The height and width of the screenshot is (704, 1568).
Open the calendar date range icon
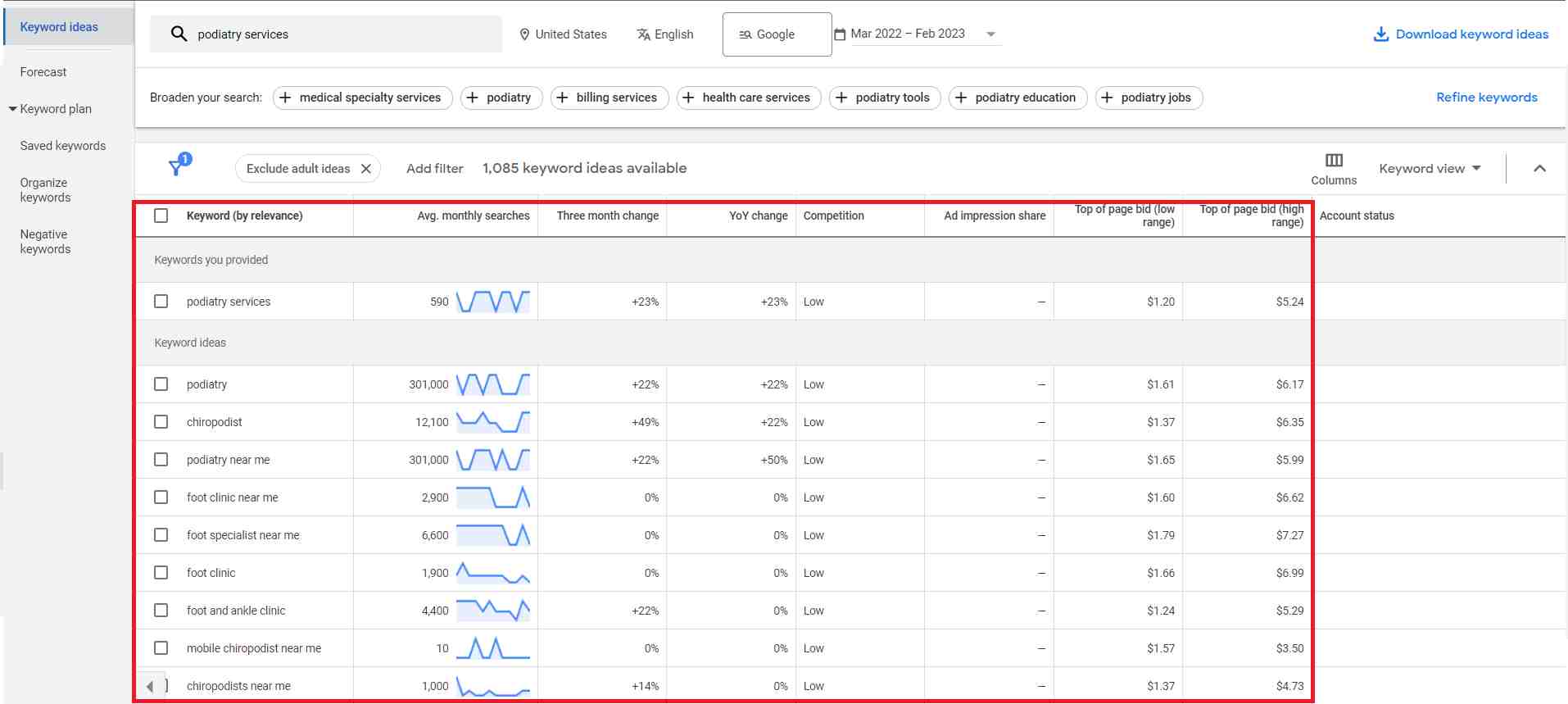click(840, 34)
